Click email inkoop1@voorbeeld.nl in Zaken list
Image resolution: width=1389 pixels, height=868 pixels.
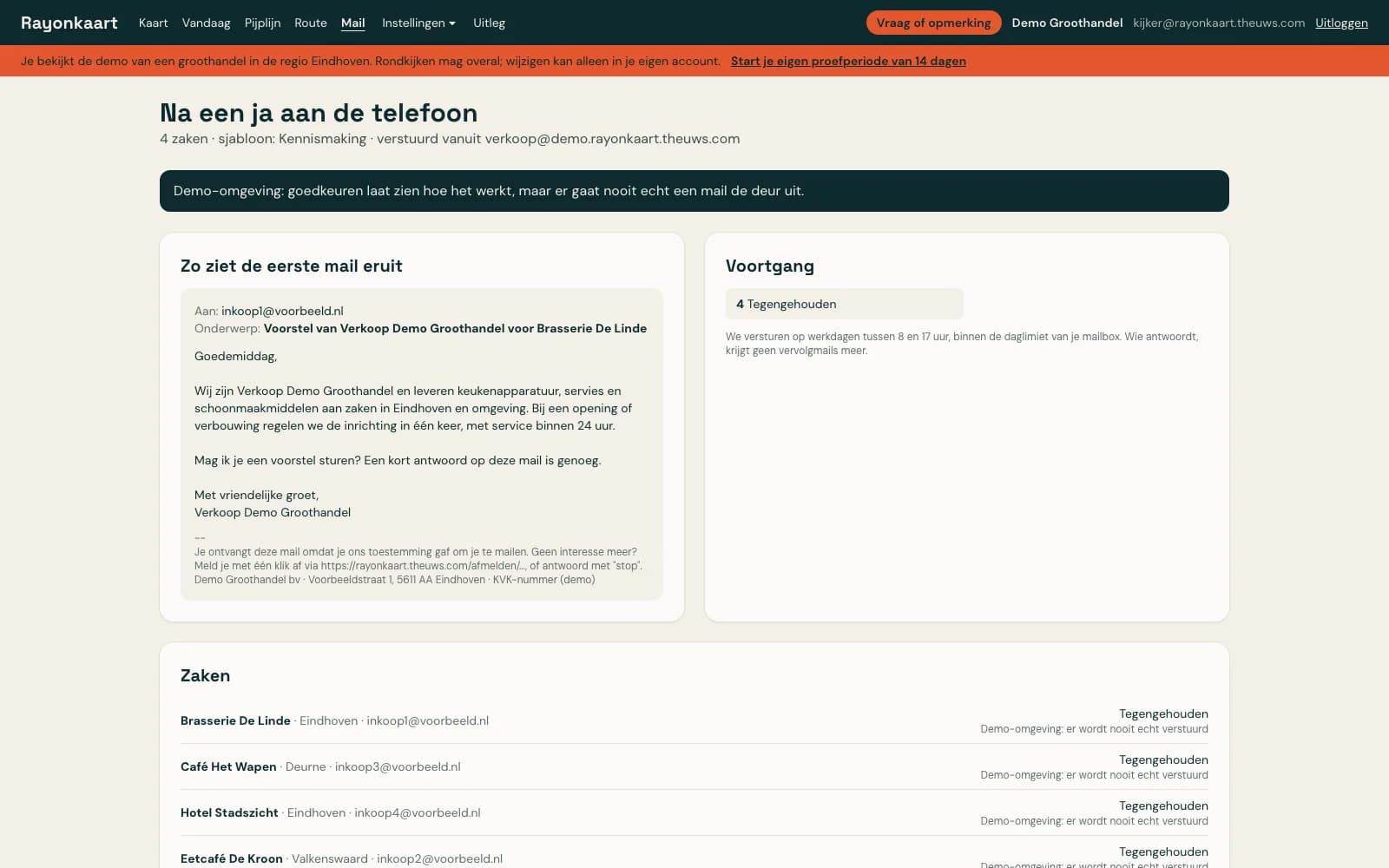click(427, 720)
